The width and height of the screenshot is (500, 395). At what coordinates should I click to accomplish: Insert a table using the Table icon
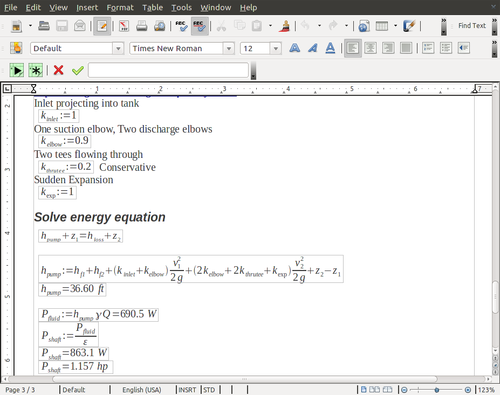(x=382, y=26)
